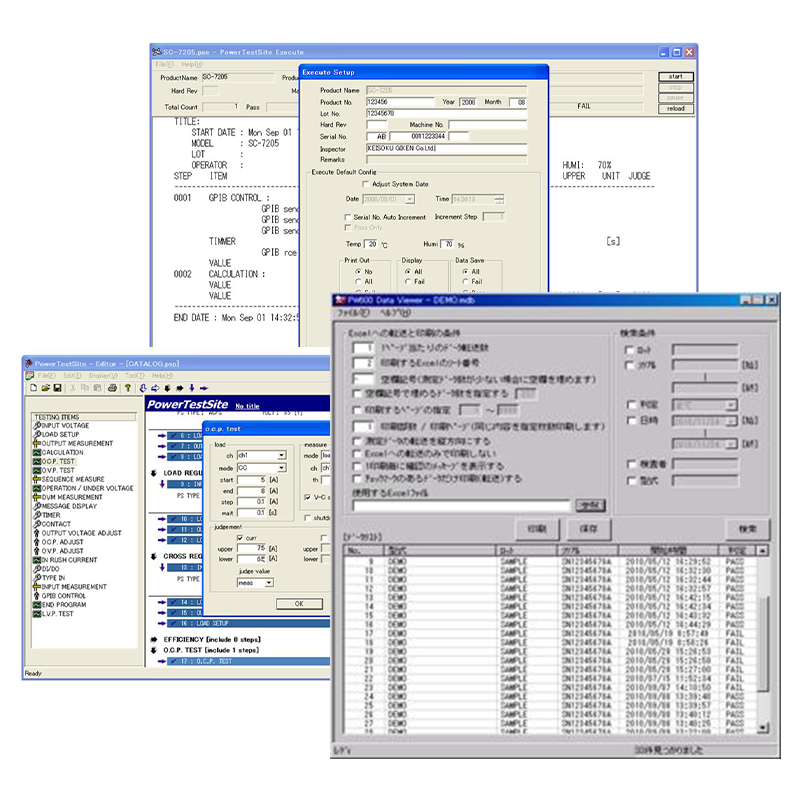The width and height of the screenshot is (800, 800).
Task: Enable Adjust System Date in Execute Setup
Action: 365,184
